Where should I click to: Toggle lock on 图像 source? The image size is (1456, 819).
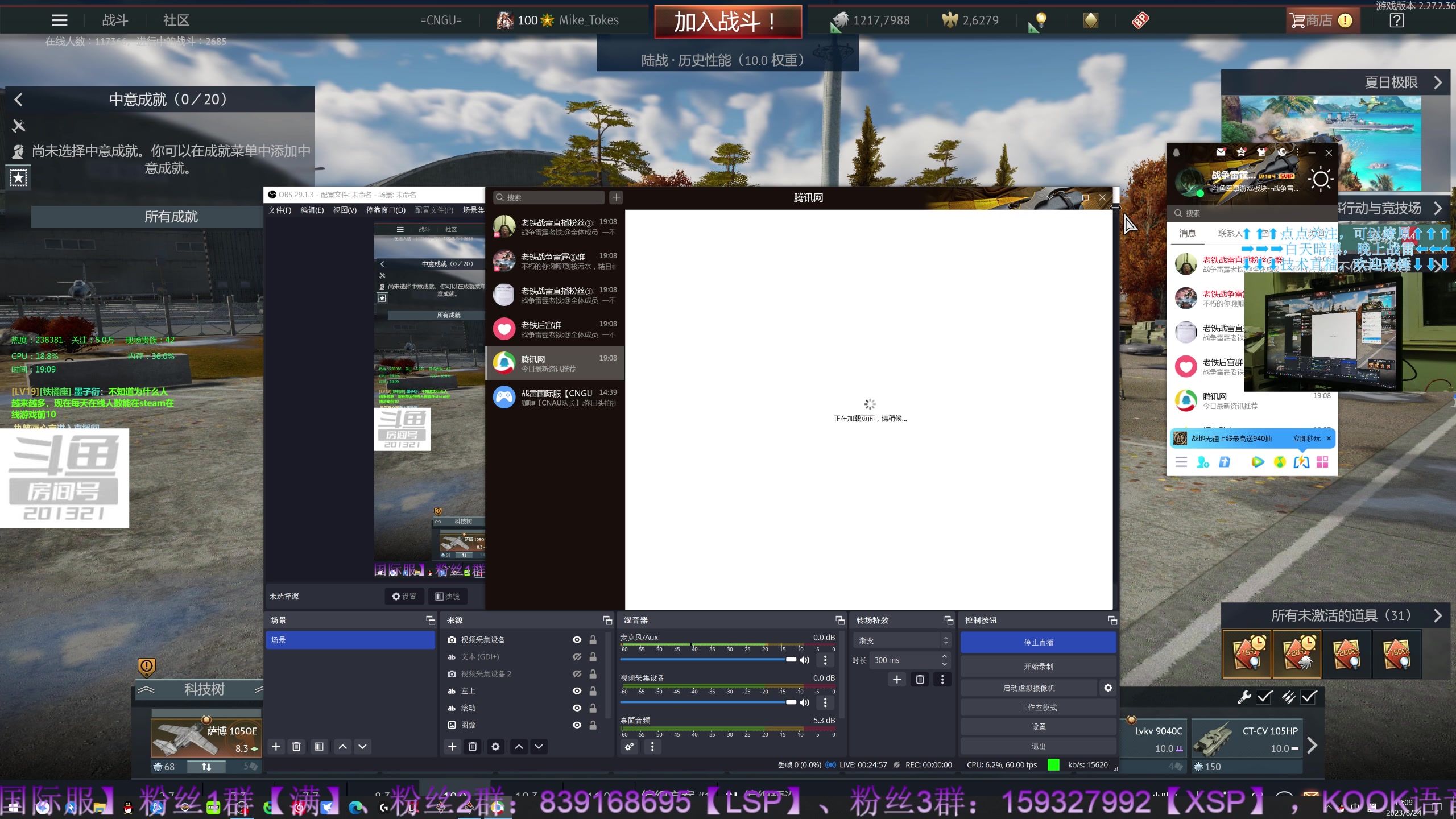pyautogui.click(x=593, y=725)
